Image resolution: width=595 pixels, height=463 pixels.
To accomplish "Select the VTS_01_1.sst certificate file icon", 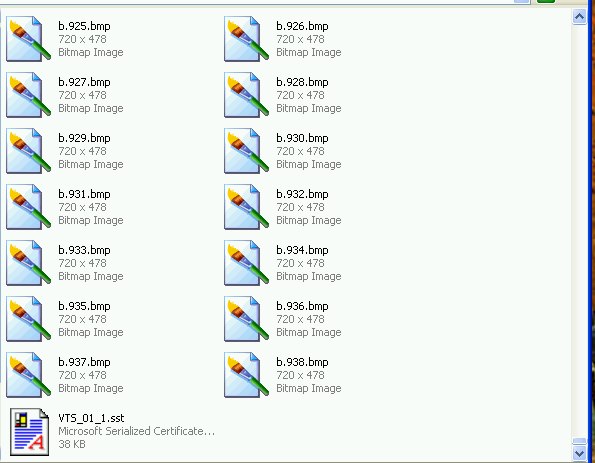I will coord(29,432).
